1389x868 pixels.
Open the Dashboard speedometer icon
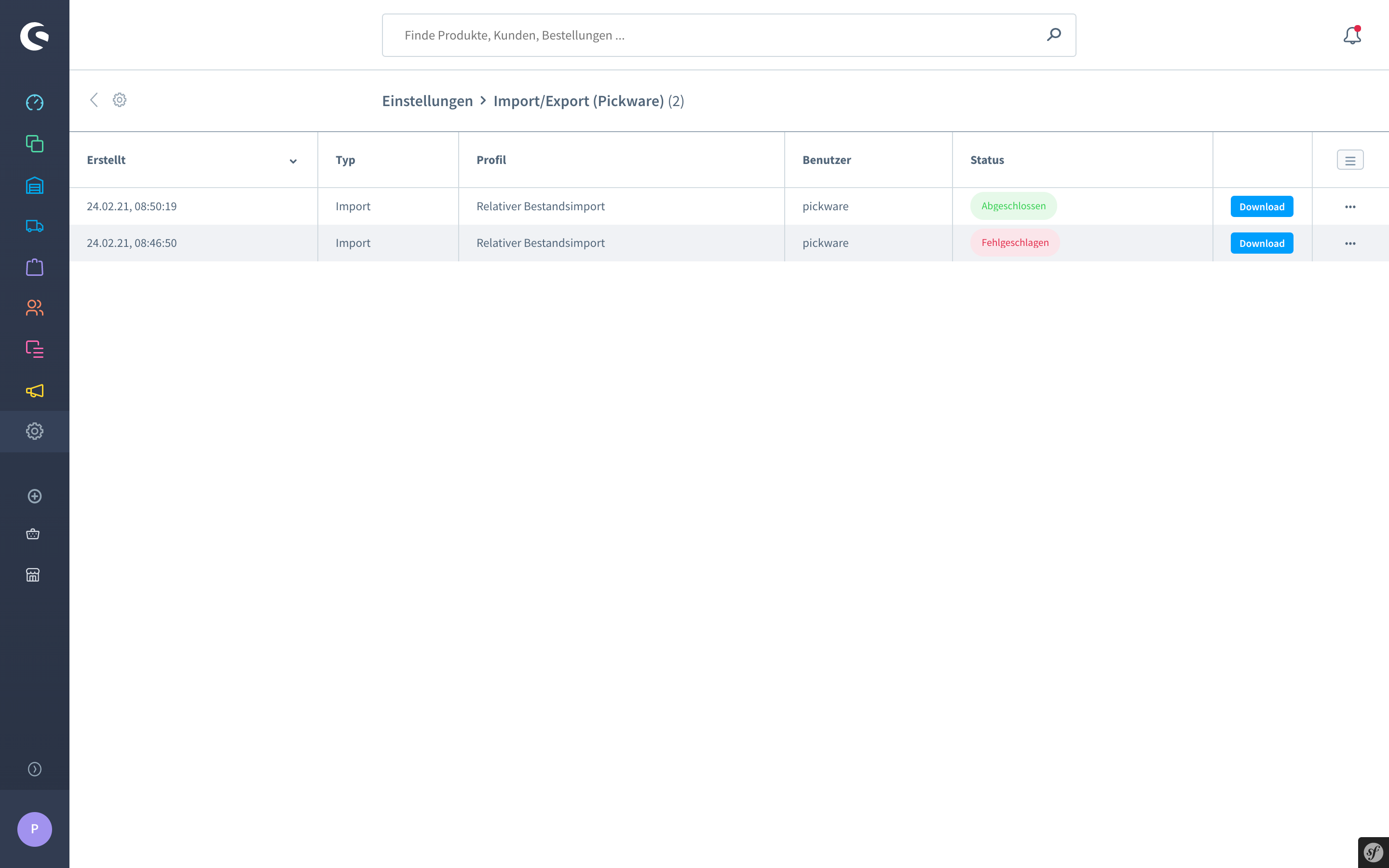34,102
